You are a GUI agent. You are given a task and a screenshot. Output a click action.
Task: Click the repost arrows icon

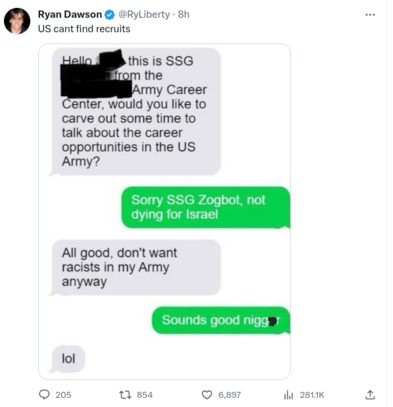[x=125, y=395]
